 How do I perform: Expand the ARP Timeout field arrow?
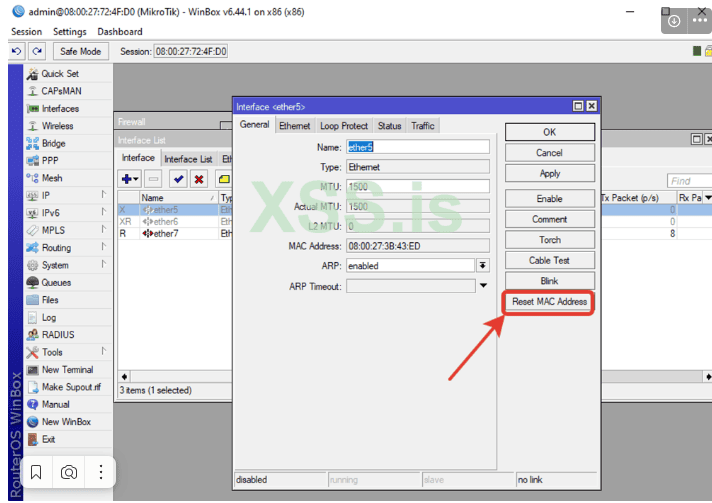[483, 286]
